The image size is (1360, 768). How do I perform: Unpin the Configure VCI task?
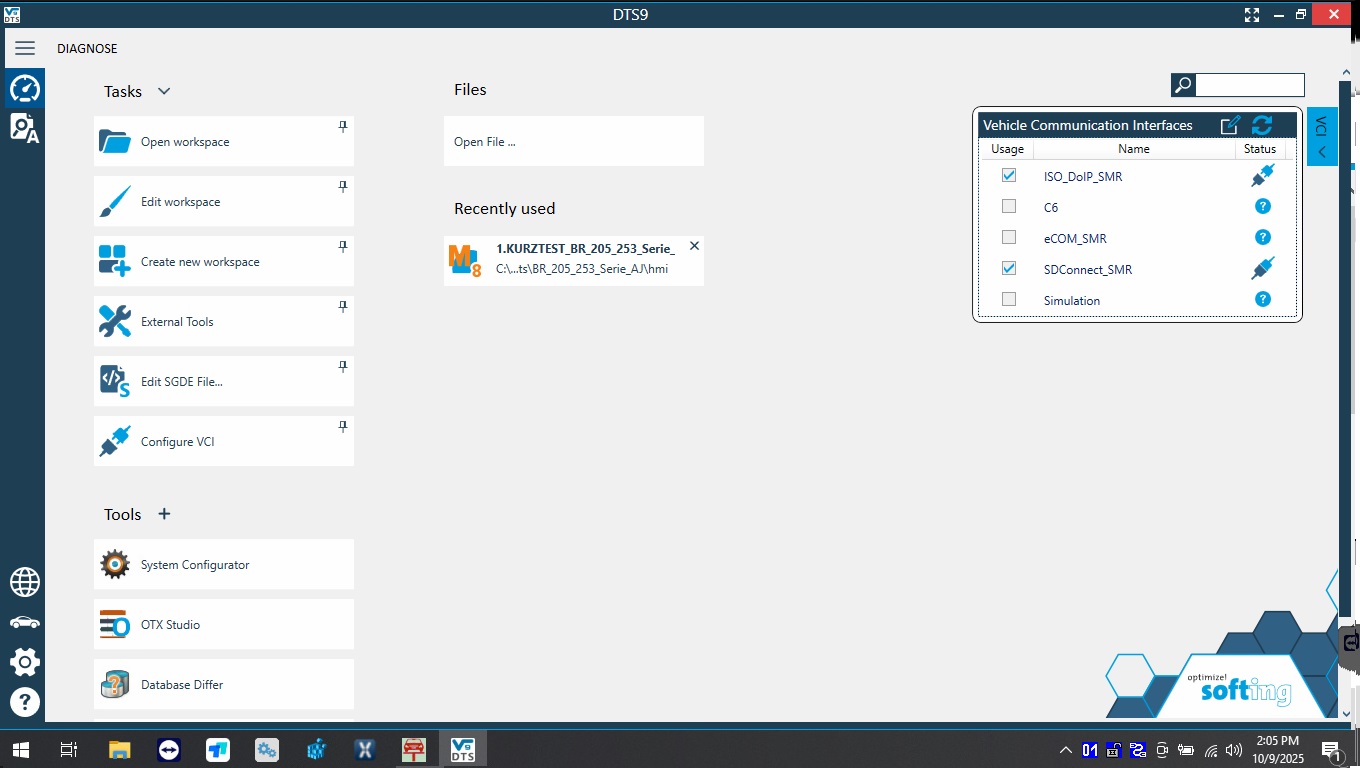point(343,427)
